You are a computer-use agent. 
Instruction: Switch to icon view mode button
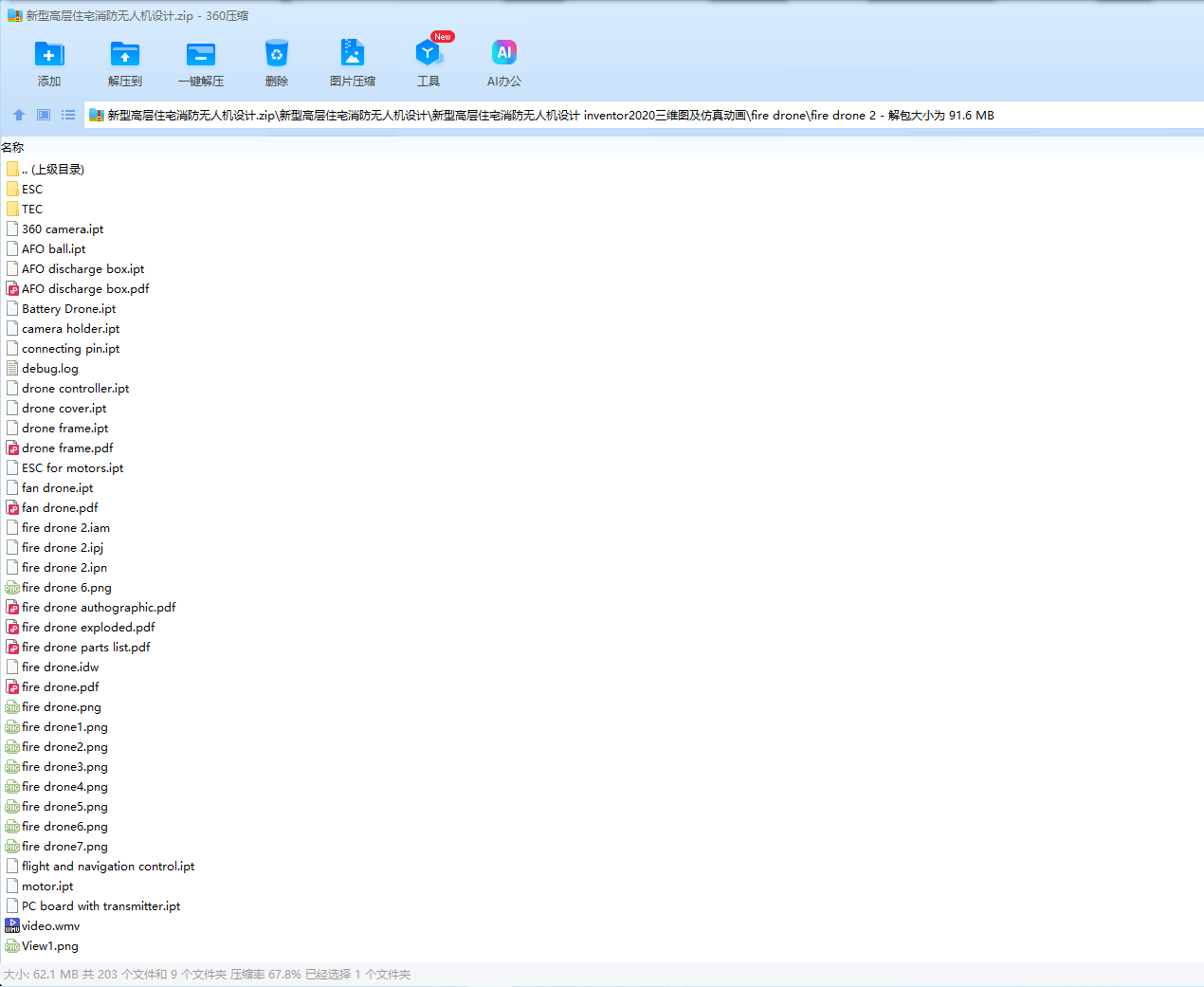pos(44,115)
